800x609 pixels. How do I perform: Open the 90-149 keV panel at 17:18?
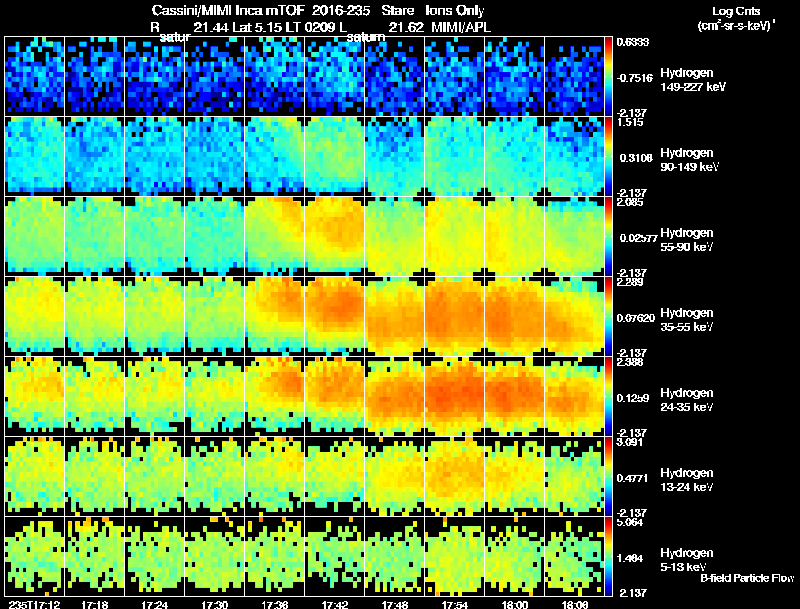tap(94, 157)
